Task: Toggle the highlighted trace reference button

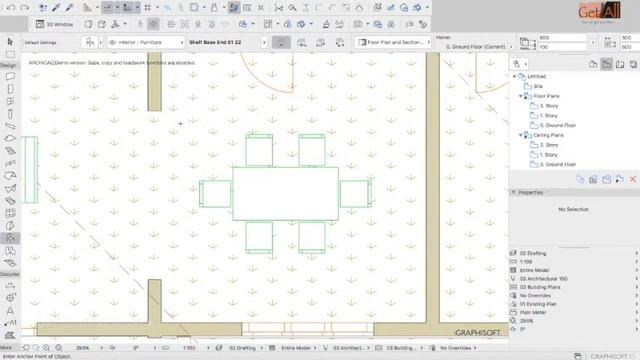Action: 234,7
